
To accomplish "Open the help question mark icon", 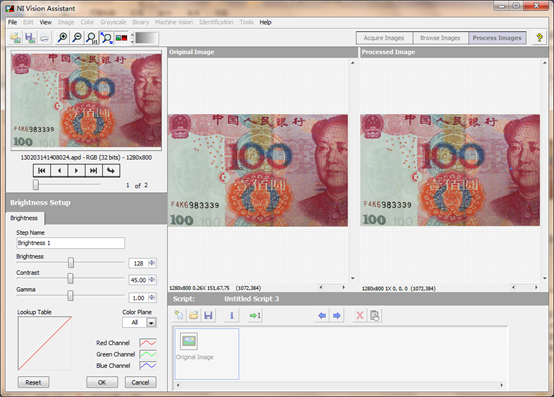I will [539, 37].
